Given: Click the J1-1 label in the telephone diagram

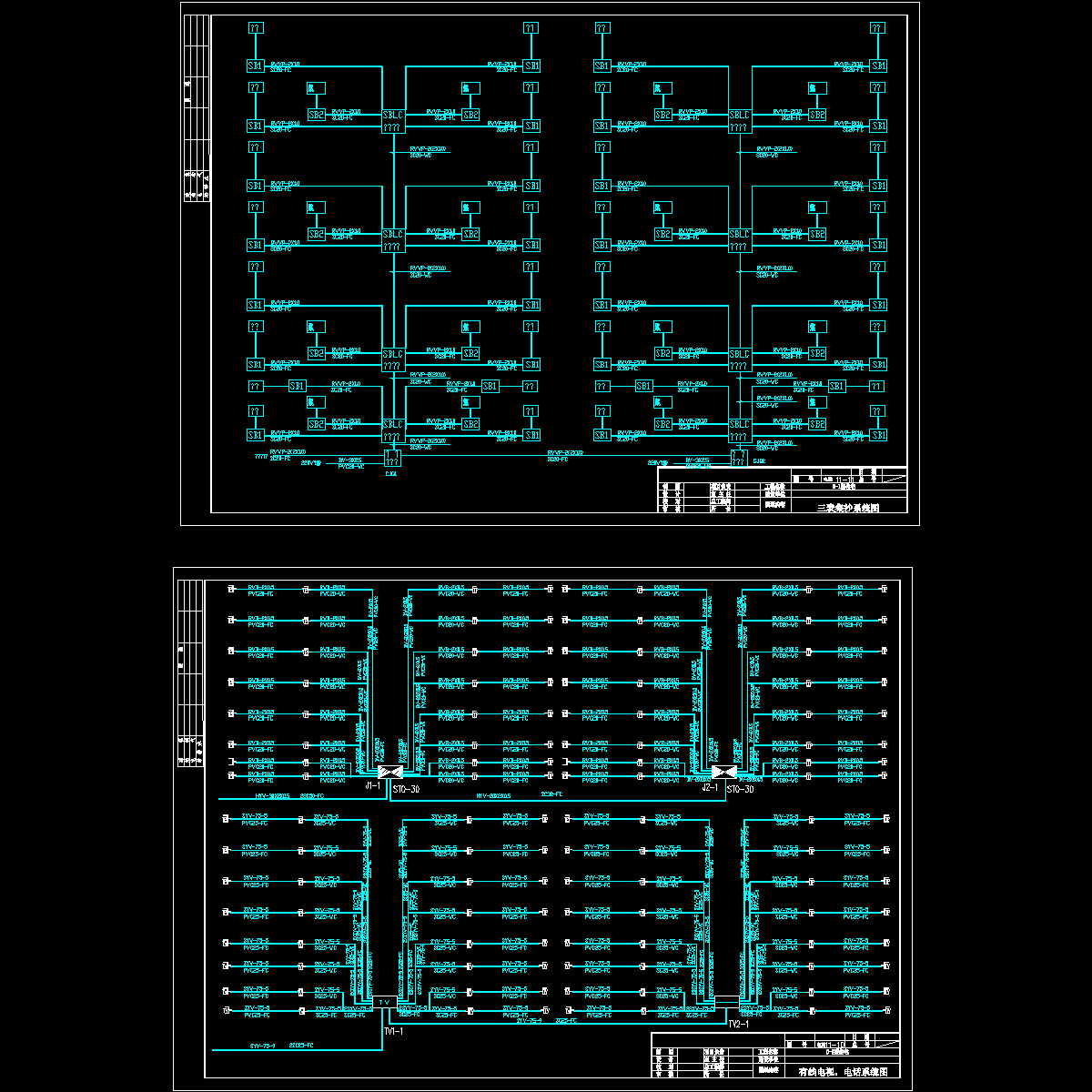Looking at the screenshot, I should click(x=372, y=784).
